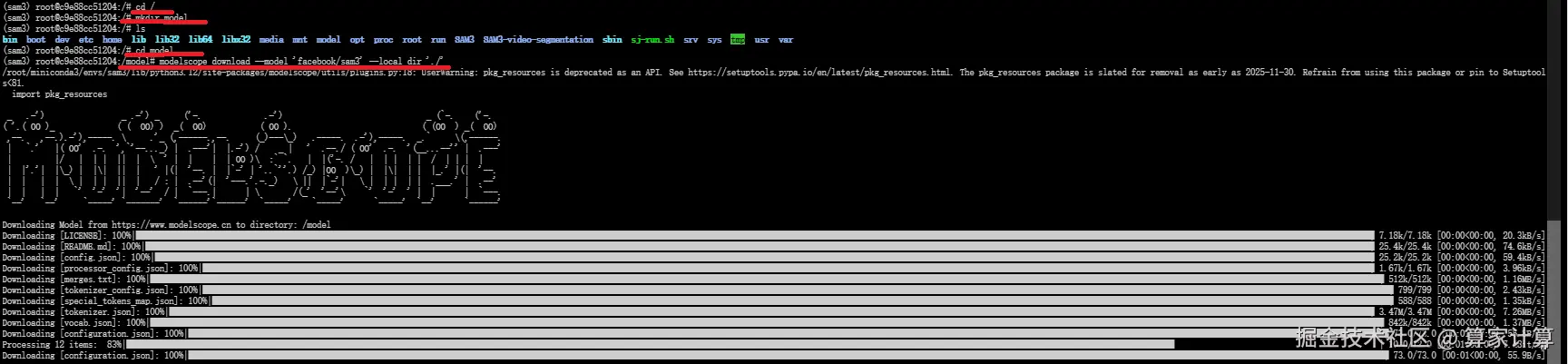
Task: Click the green 'sj-run.sh' script name
Action: 653,40
